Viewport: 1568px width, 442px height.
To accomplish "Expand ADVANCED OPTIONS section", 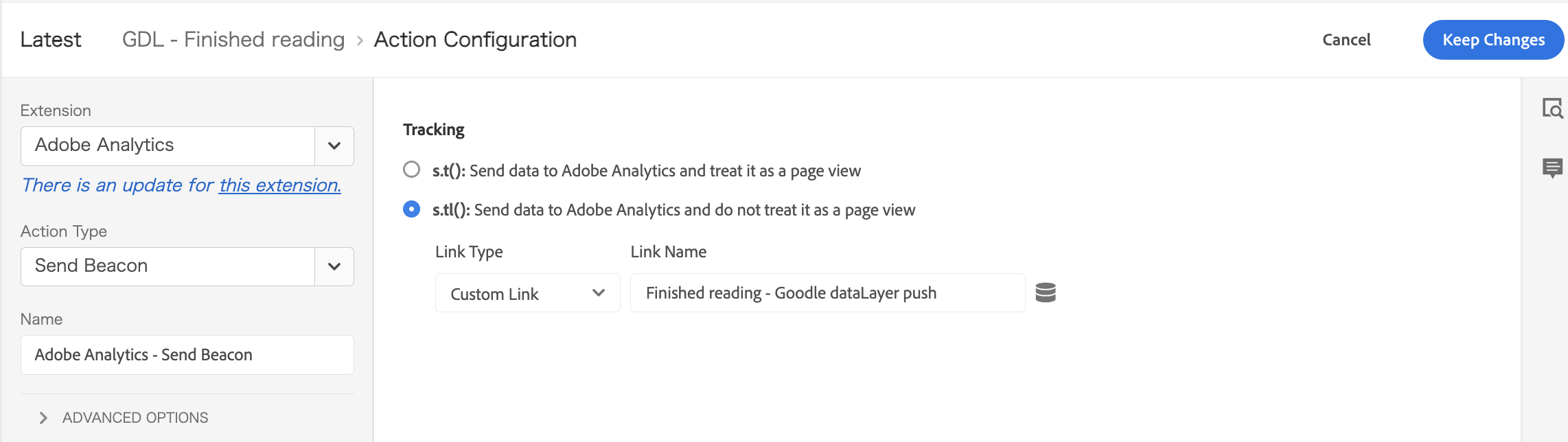I will (x=124, y=417).
